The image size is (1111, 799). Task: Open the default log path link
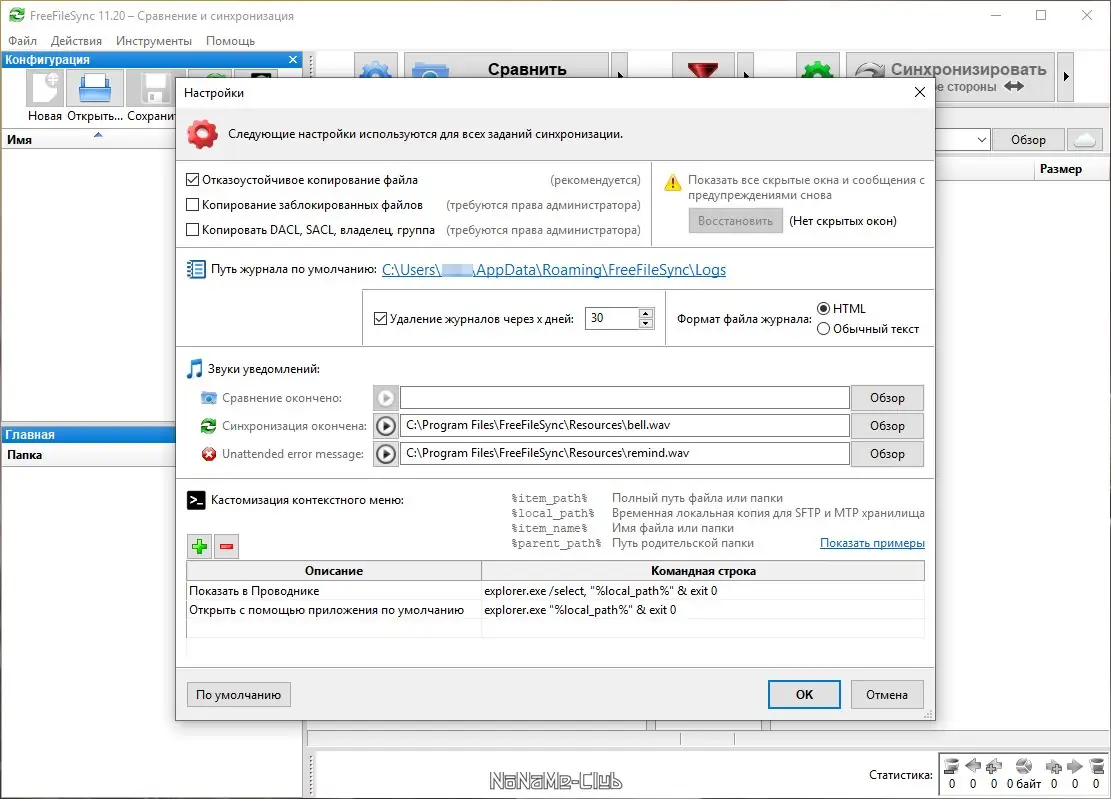[x=554, y=270]
